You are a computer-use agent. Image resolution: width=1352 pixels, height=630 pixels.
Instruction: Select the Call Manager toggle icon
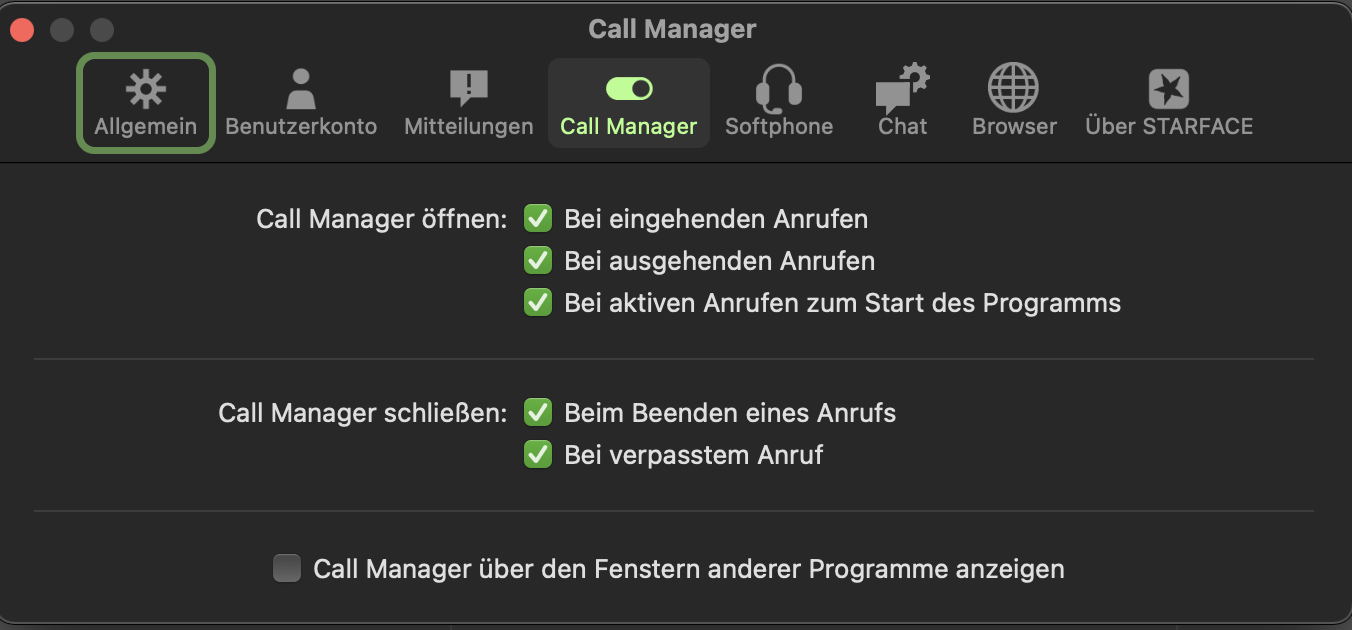pyautogui.click(x=629, y=89)
